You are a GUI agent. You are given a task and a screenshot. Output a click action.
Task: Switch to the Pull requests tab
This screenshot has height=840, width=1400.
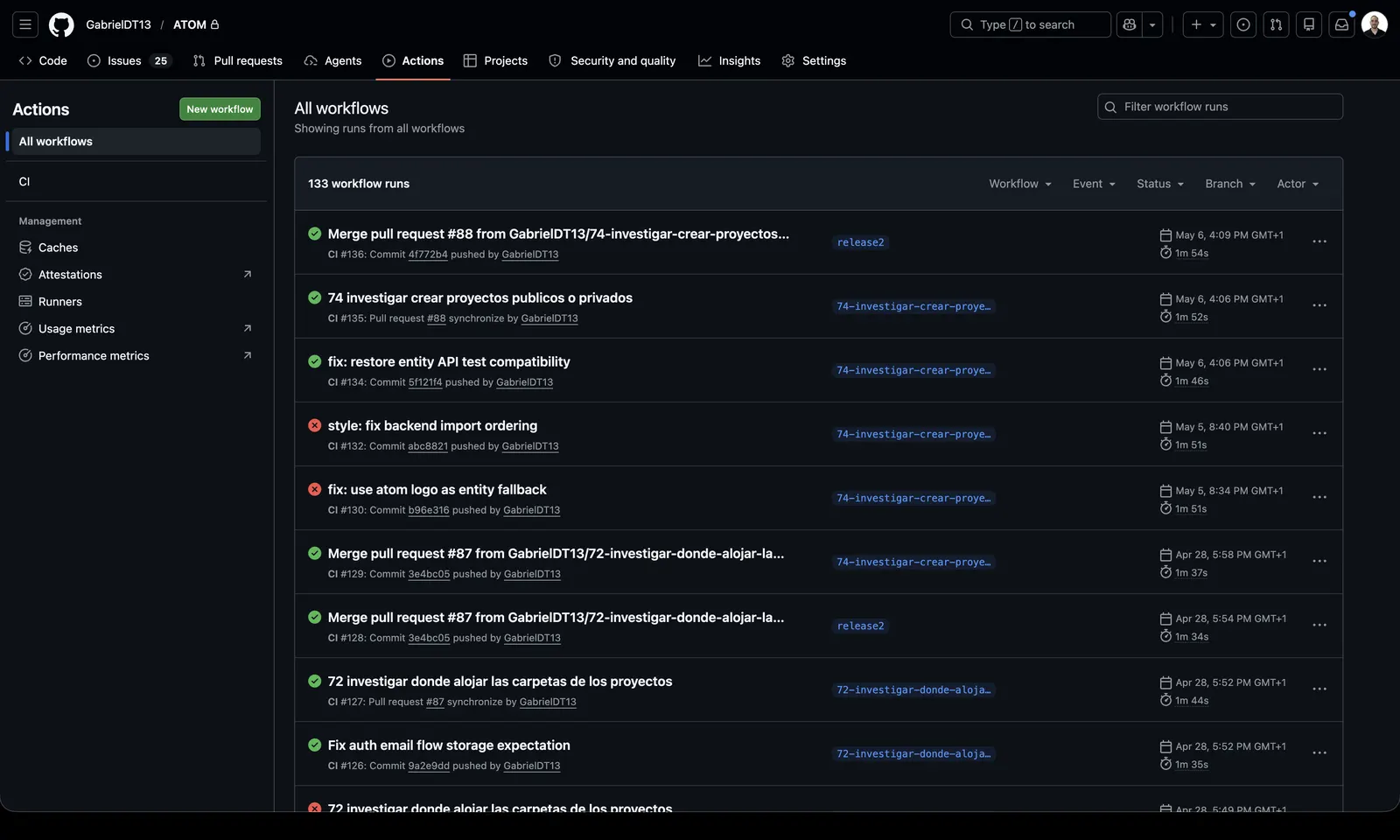pos(238,61)
